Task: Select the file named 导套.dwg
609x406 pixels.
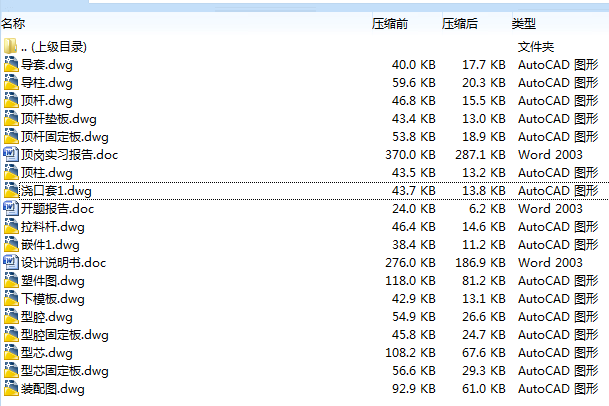Action: 47,64
